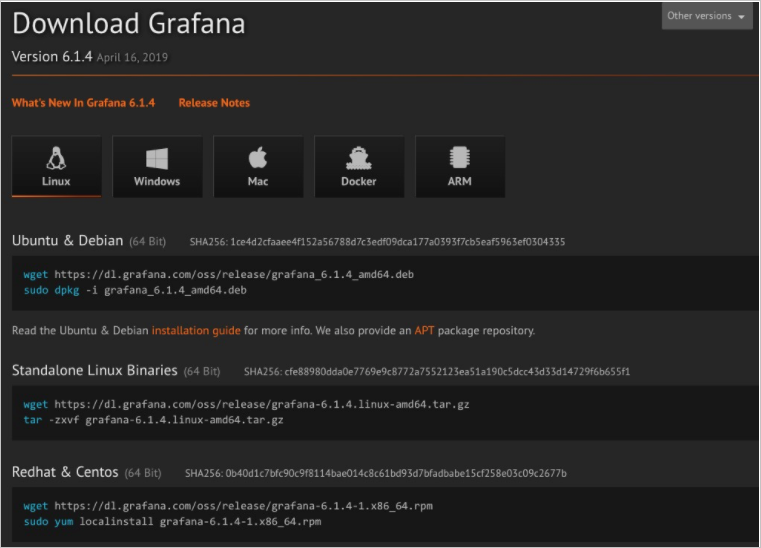Pick the Mac apple icon

tap(258, 158)
